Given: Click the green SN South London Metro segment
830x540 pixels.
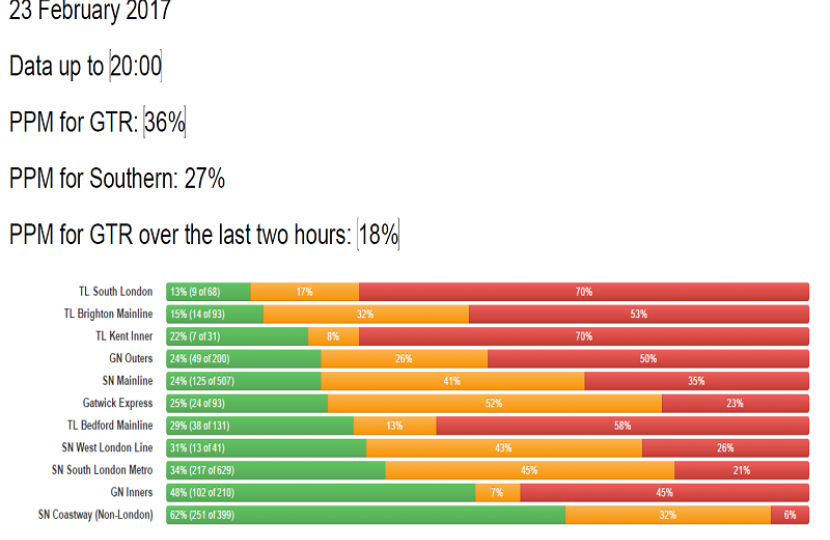Looking at the screenshot, I should [x=275, y=470].
